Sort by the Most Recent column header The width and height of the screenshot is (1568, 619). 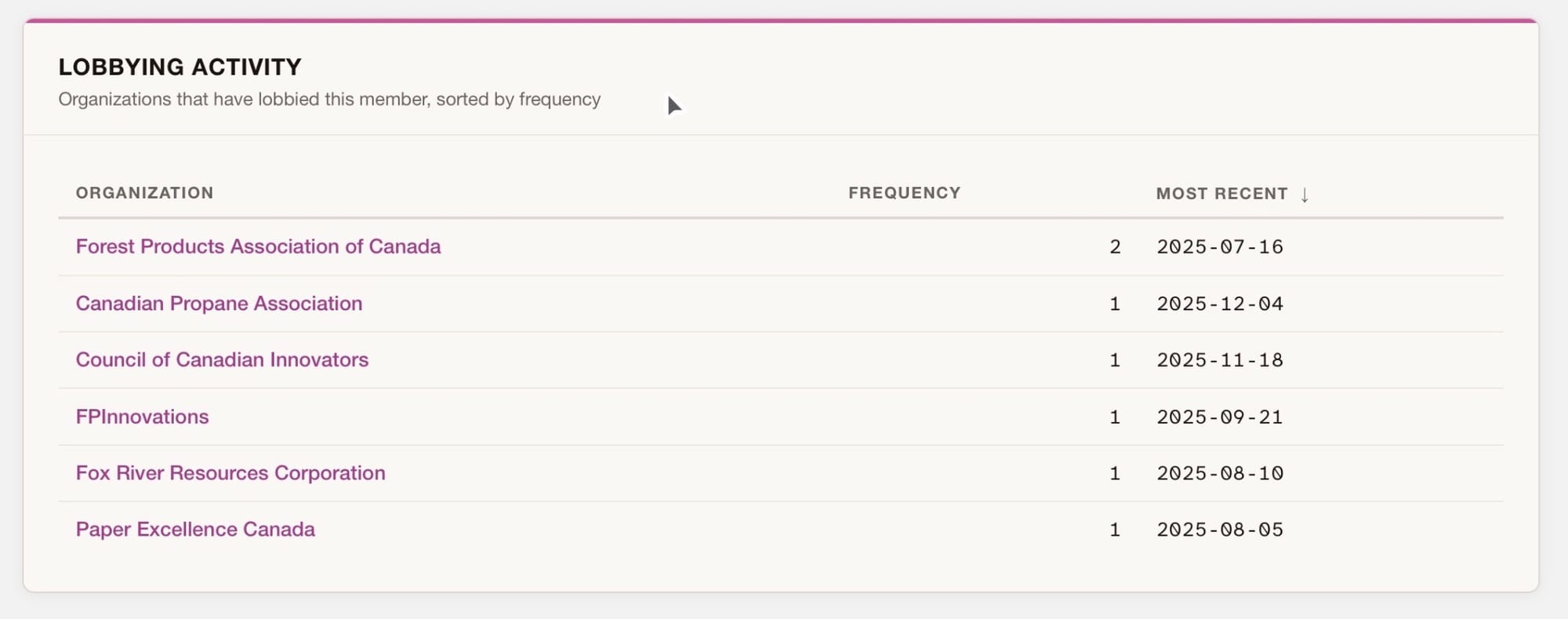[x=1221, y=194]
